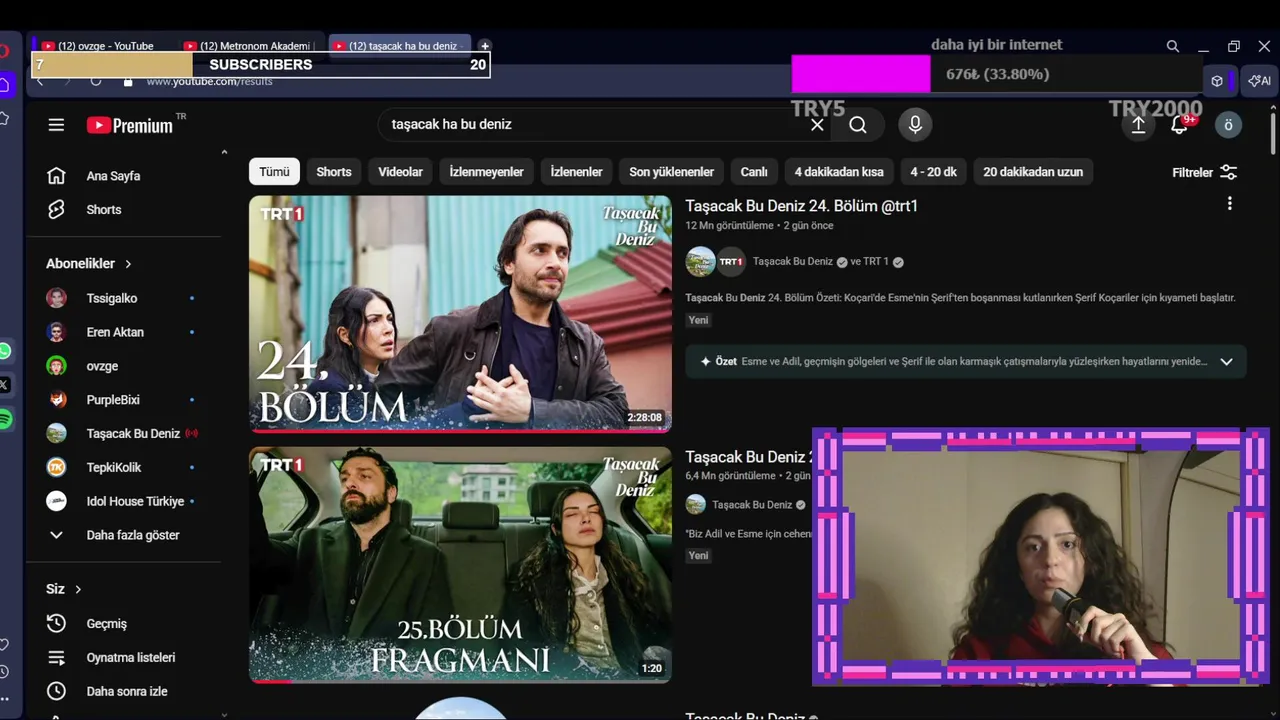Click the magnifier search button
1280x720 pixels.
tap(858, 125)
